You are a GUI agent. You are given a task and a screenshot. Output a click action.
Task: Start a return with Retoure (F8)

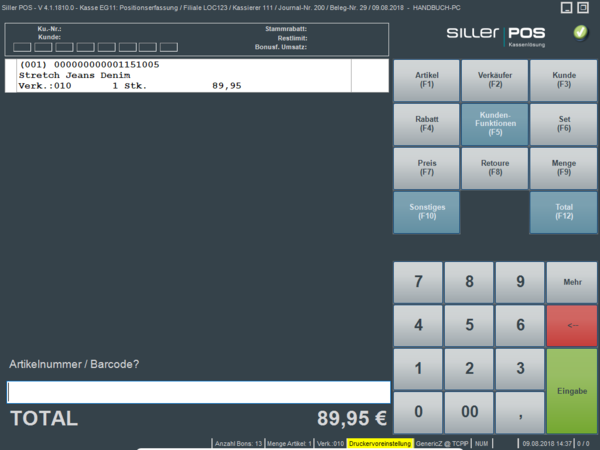pyautogui.click(x=496, y=167)
